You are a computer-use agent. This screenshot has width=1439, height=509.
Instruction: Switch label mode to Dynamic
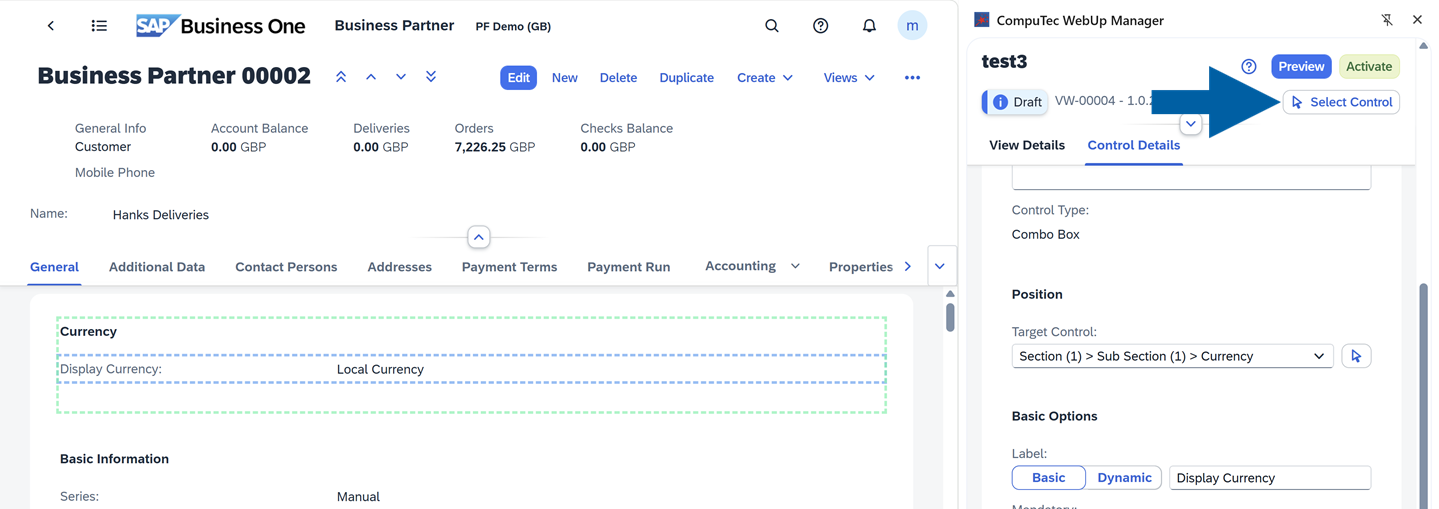pyautogui.click(x=1124, y=478)
